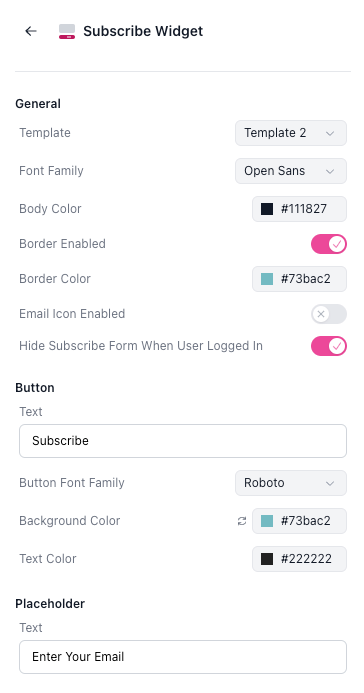This screenshot has width=364, height=693.
Task: Open the Template 2 dropdown
Action: pyautogui.click(x=291, y=133)
